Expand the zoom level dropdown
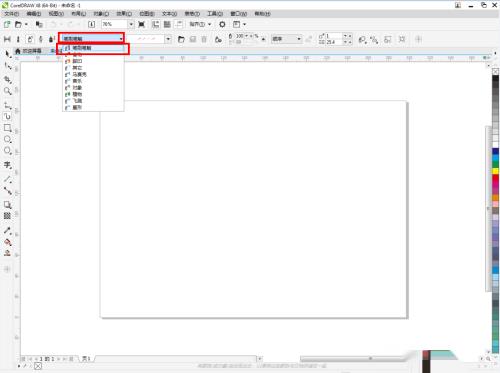 [131, 24]
